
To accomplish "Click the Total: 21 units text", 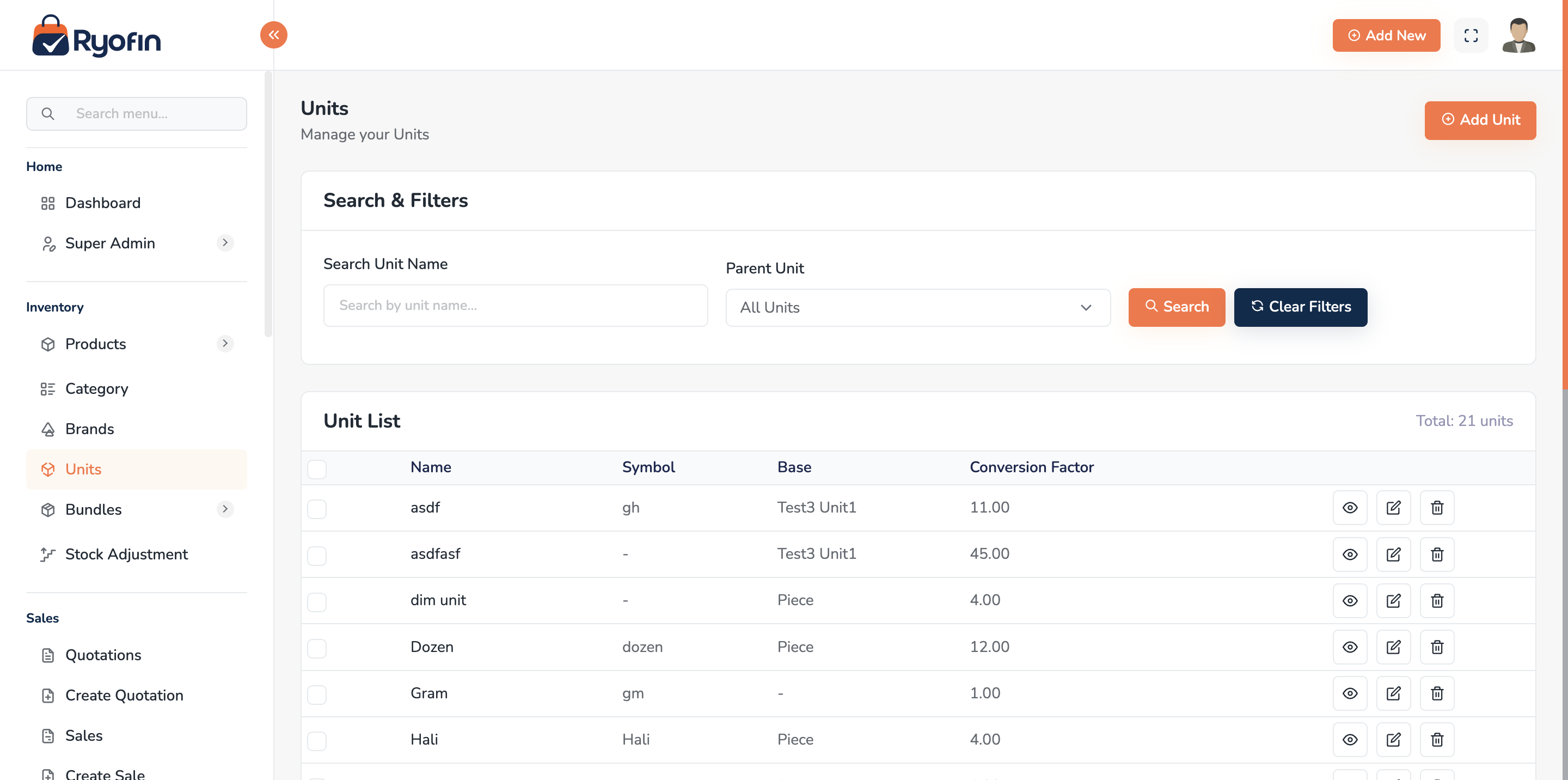I will point(1464,421).
